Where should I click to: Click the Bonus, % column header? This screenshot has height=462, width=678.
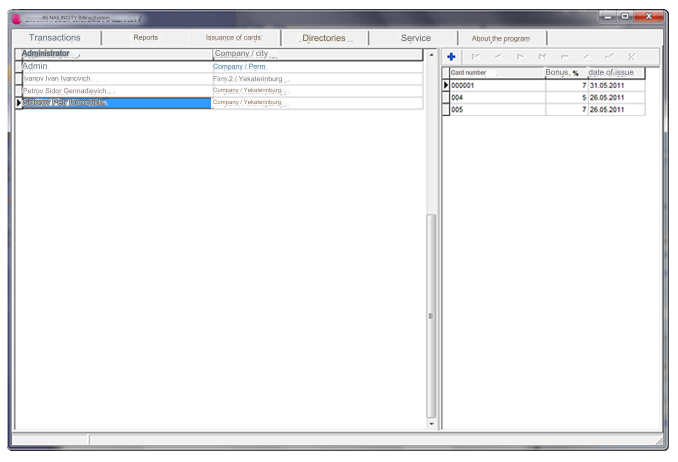coord(566,73)
